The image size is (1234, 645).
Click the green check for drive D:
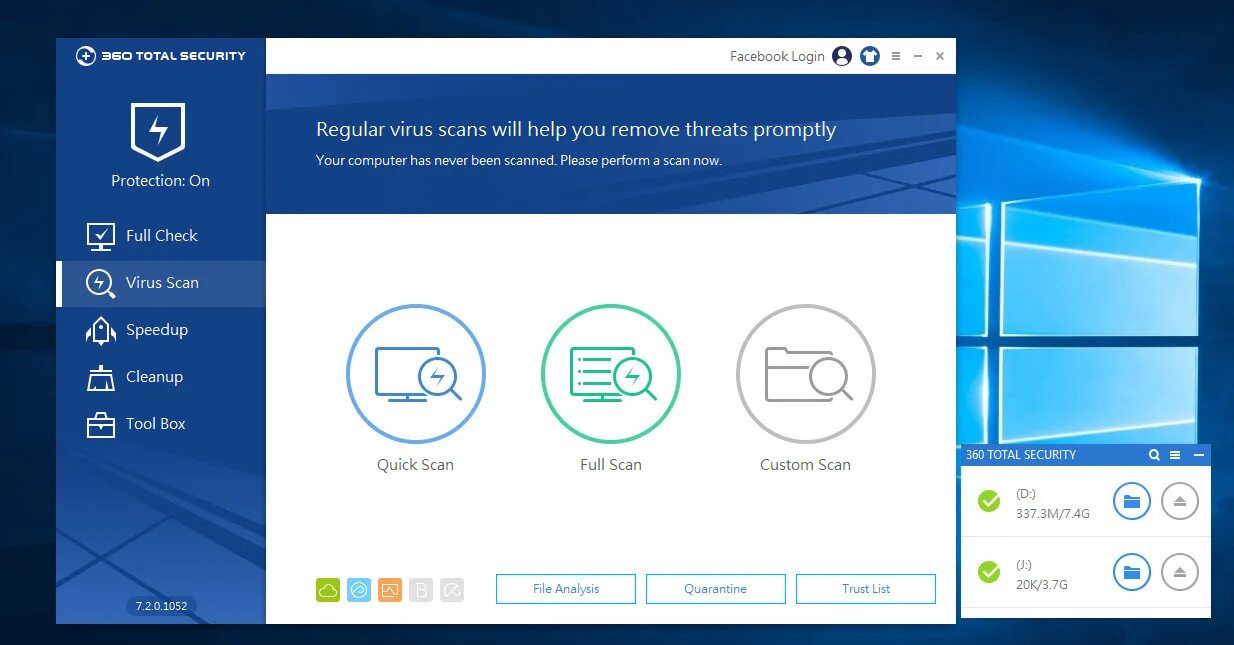click(989, 501)
